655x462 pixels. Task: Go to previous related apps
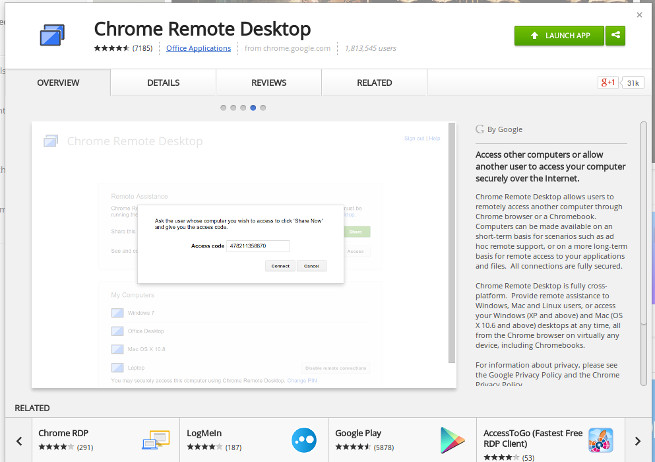[x=19, y=441]
